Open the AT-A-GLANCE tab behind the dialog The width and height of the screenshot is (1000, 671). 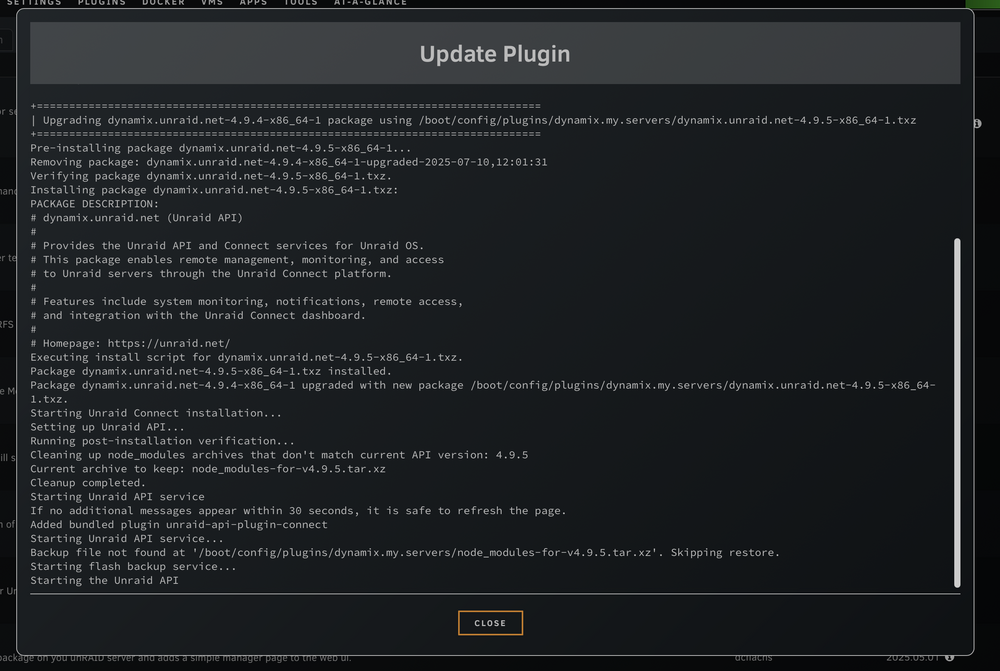click(370, 3)
